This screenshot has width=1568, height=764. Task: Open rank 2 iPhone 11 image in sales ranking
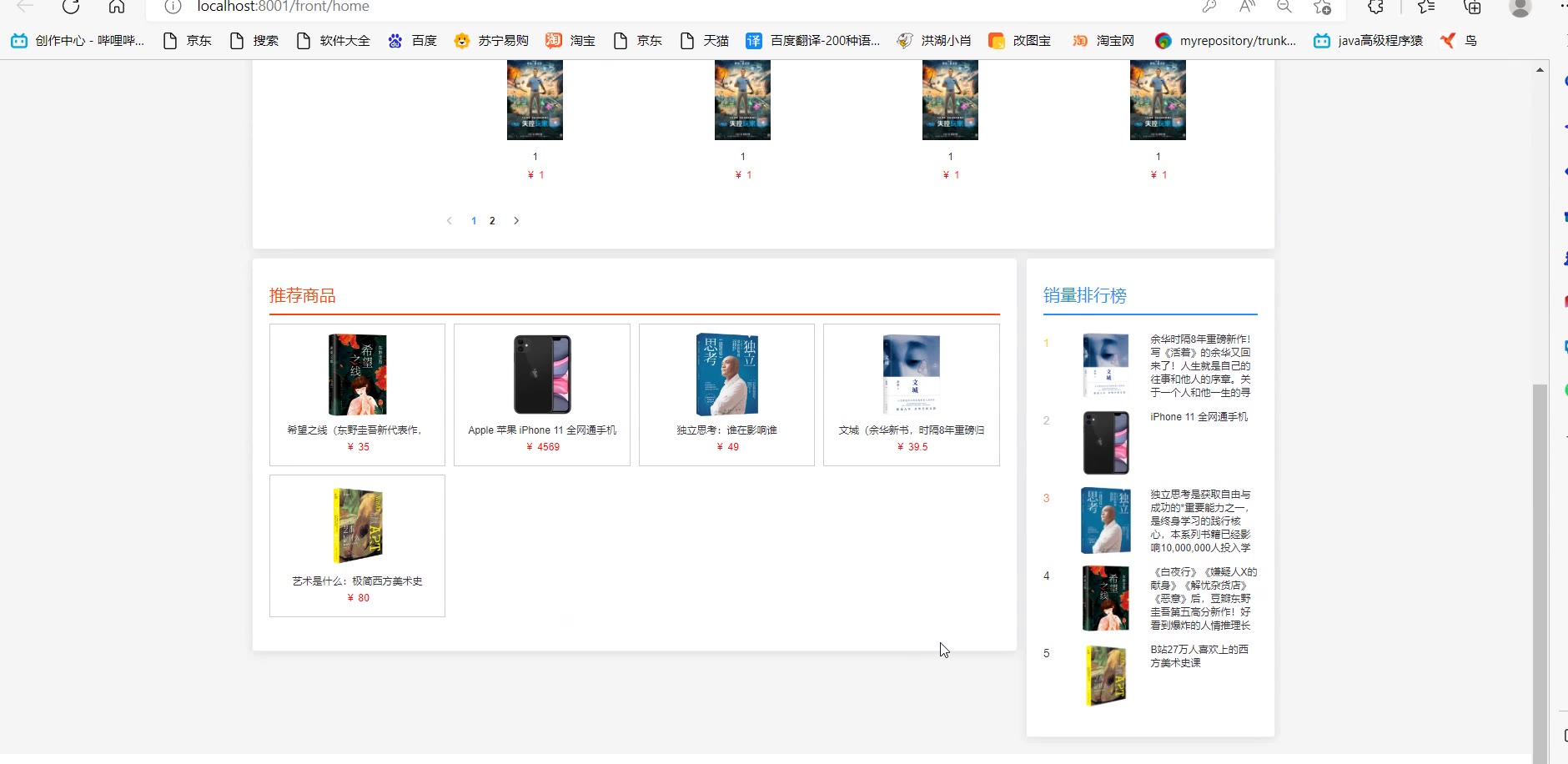coord(1106,443)
